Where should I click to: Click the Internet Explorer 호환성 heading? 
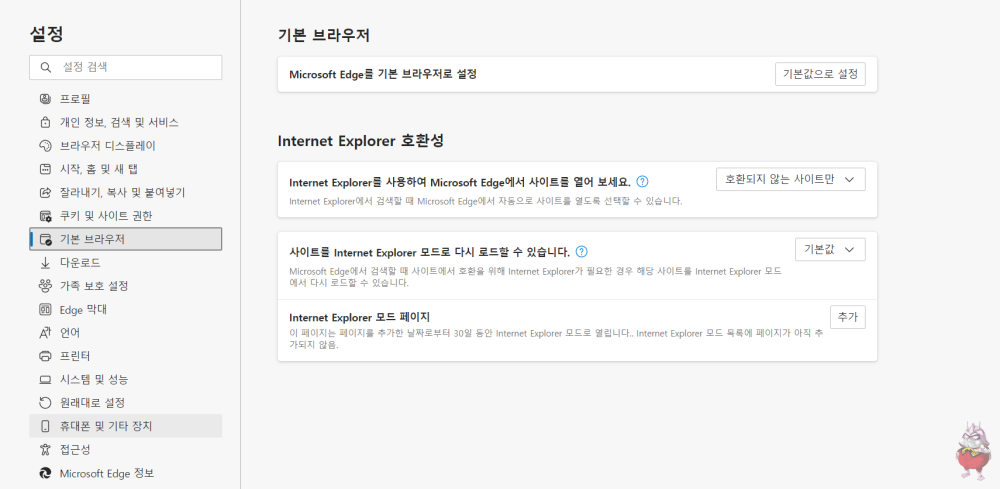pos(361,141)
